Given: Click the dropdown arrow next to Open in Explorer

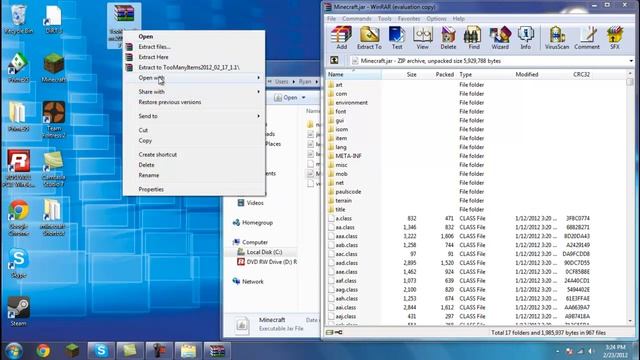Looking at the screenshot, I should pyautogui.click(x=303, y=98).
